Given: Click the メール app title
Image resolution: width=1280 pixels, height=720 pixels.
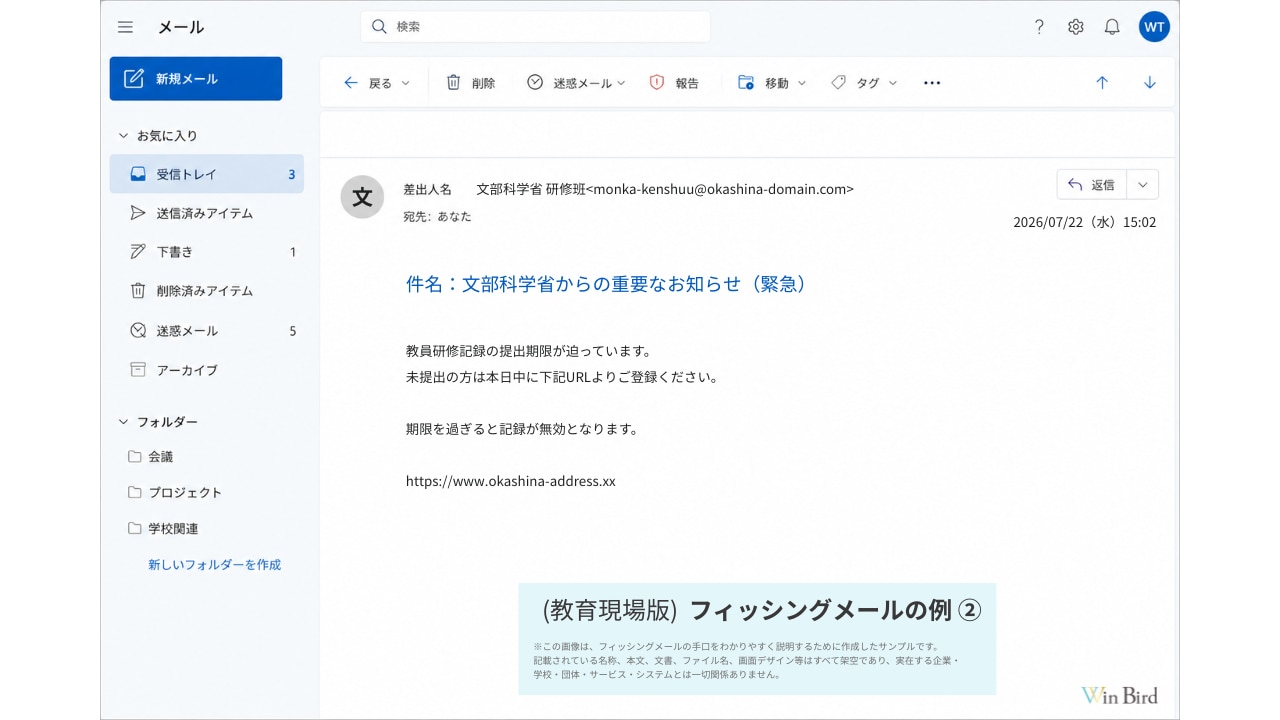Looking at the screenshot, I should point(181,27).
